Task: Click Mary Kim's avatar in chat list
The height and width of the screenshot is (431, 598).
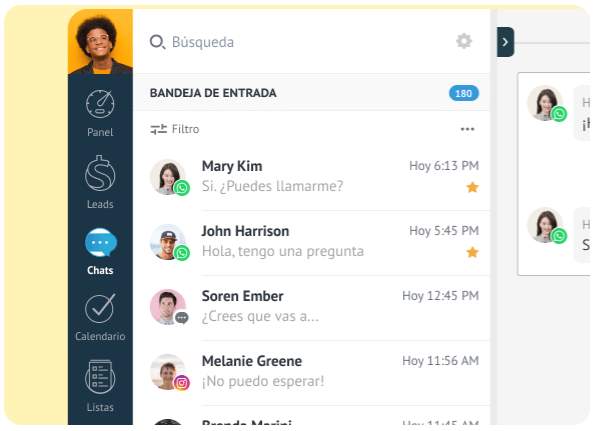Action: 168,177
